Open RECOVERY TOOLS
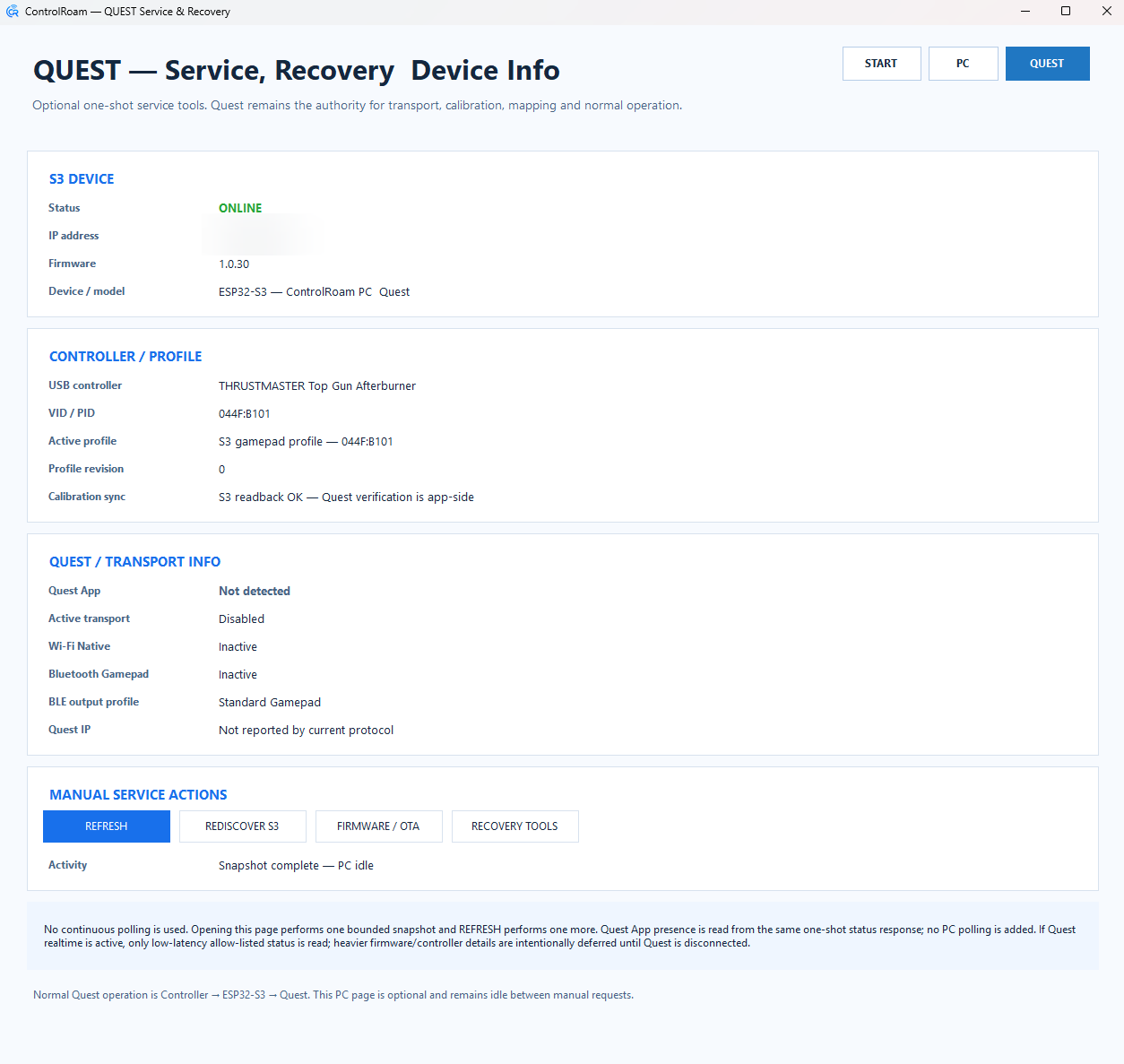Viewport: 1124px width, 1064px height. tap(514, 826)
